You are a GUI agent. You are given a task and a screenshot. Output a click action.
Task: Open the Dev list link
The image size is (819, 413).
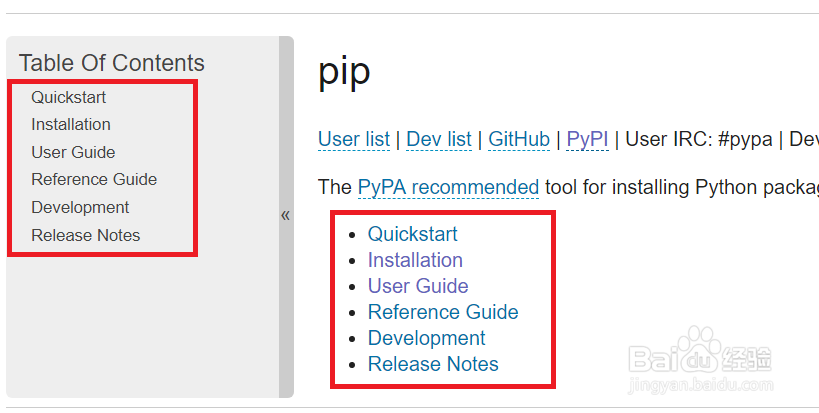[x=438, y=139]
